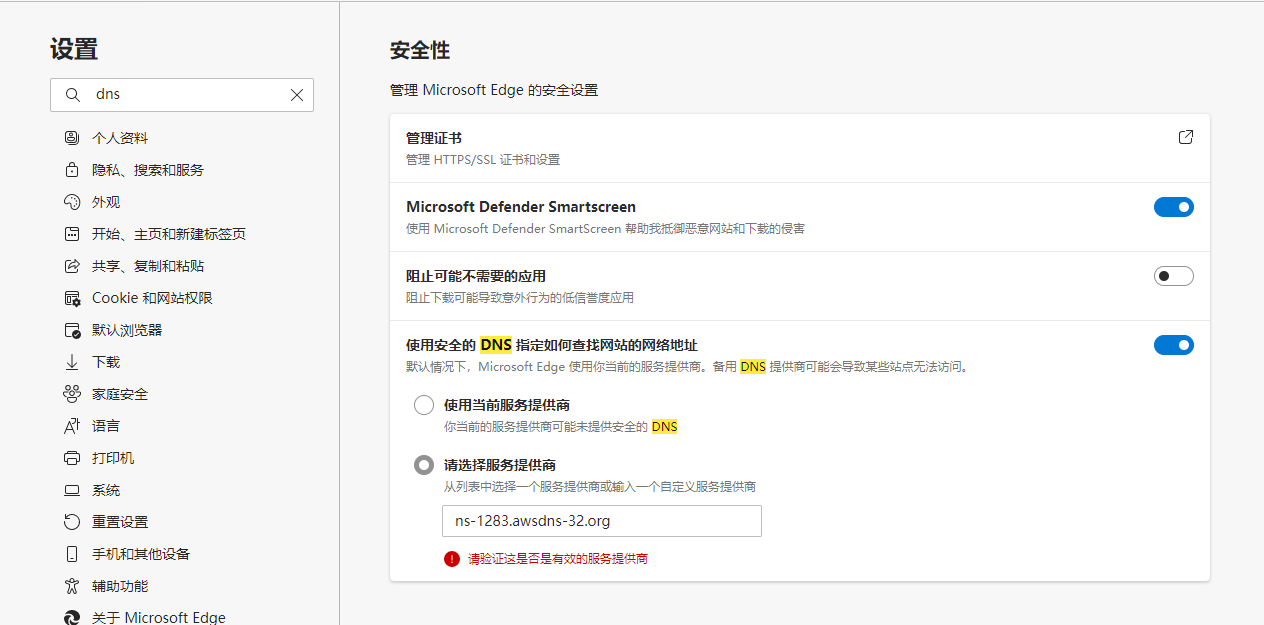
Task: Click the 下载 download arrow icon
Action: pos(72,362)
